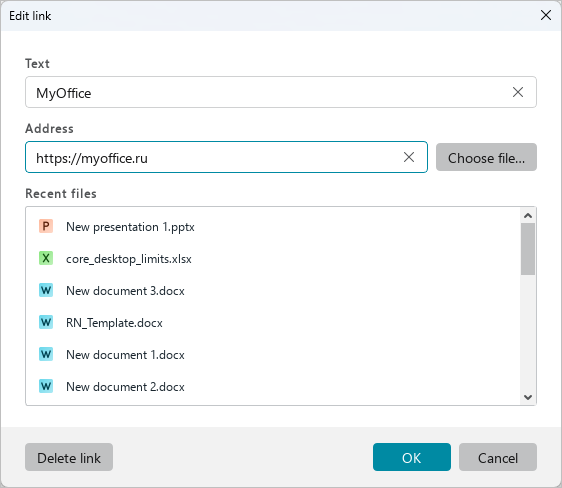The height and width of the screenshot is (488, 562).
Task: Click the spreadsheet icon beside core_desktop_limits.xlsx
Action: pyautogui.click(x=46, y=258)
